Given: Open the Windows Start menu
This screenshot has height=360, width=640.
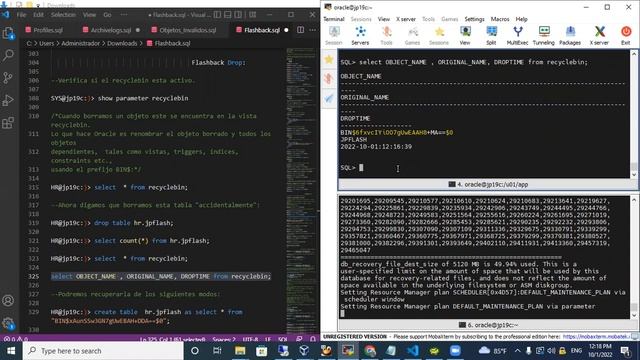Looking at the screenshot, I should click(x=11, y=351).
